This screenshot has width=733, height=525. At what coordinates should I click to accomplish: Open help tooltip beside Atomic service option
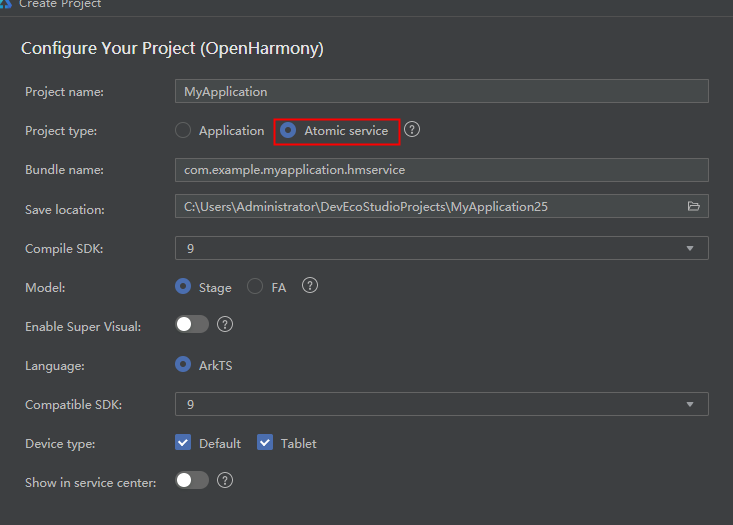tap(412, 129)
